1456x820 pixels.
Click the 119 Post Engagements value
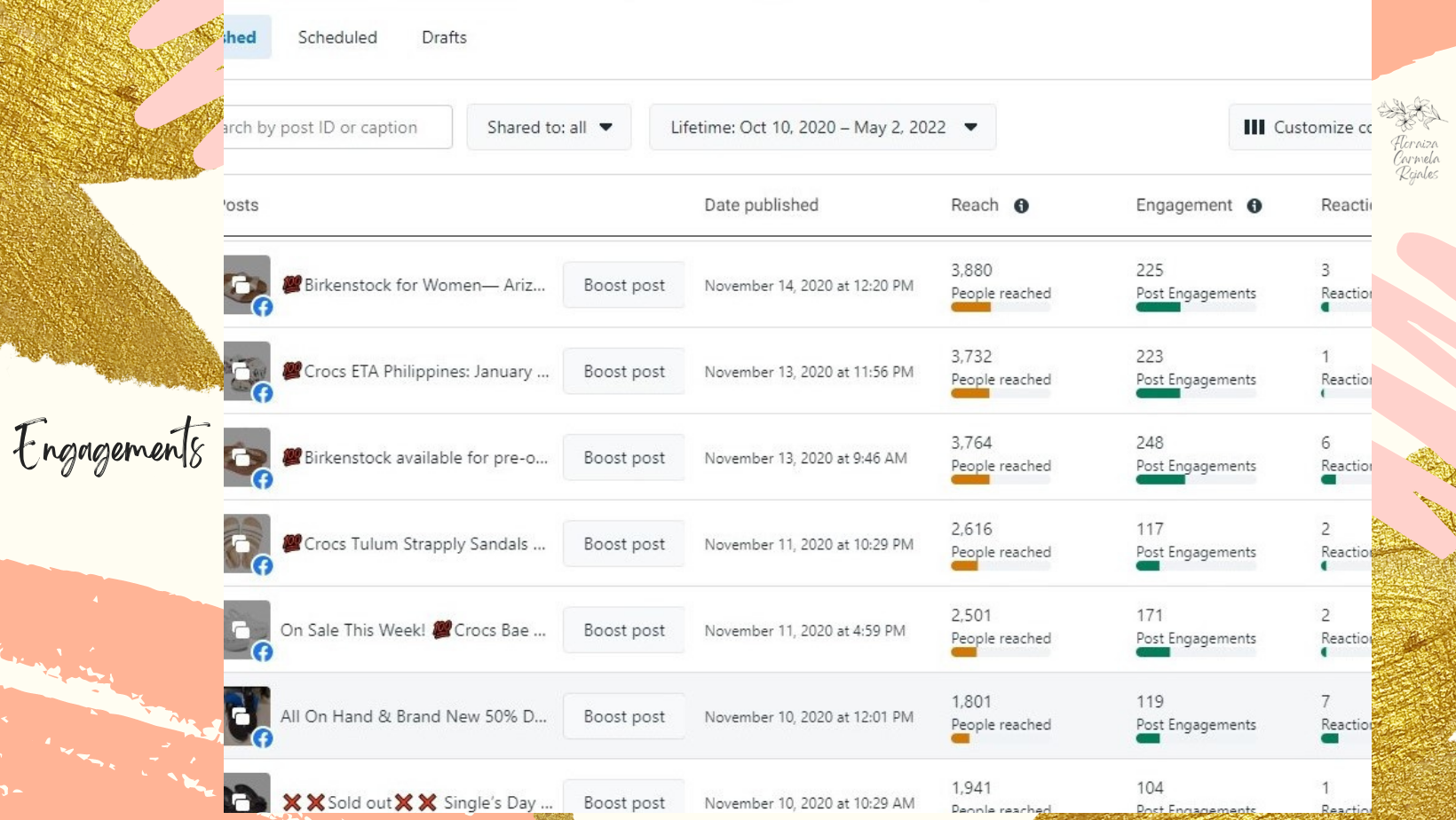point(1150,700)
